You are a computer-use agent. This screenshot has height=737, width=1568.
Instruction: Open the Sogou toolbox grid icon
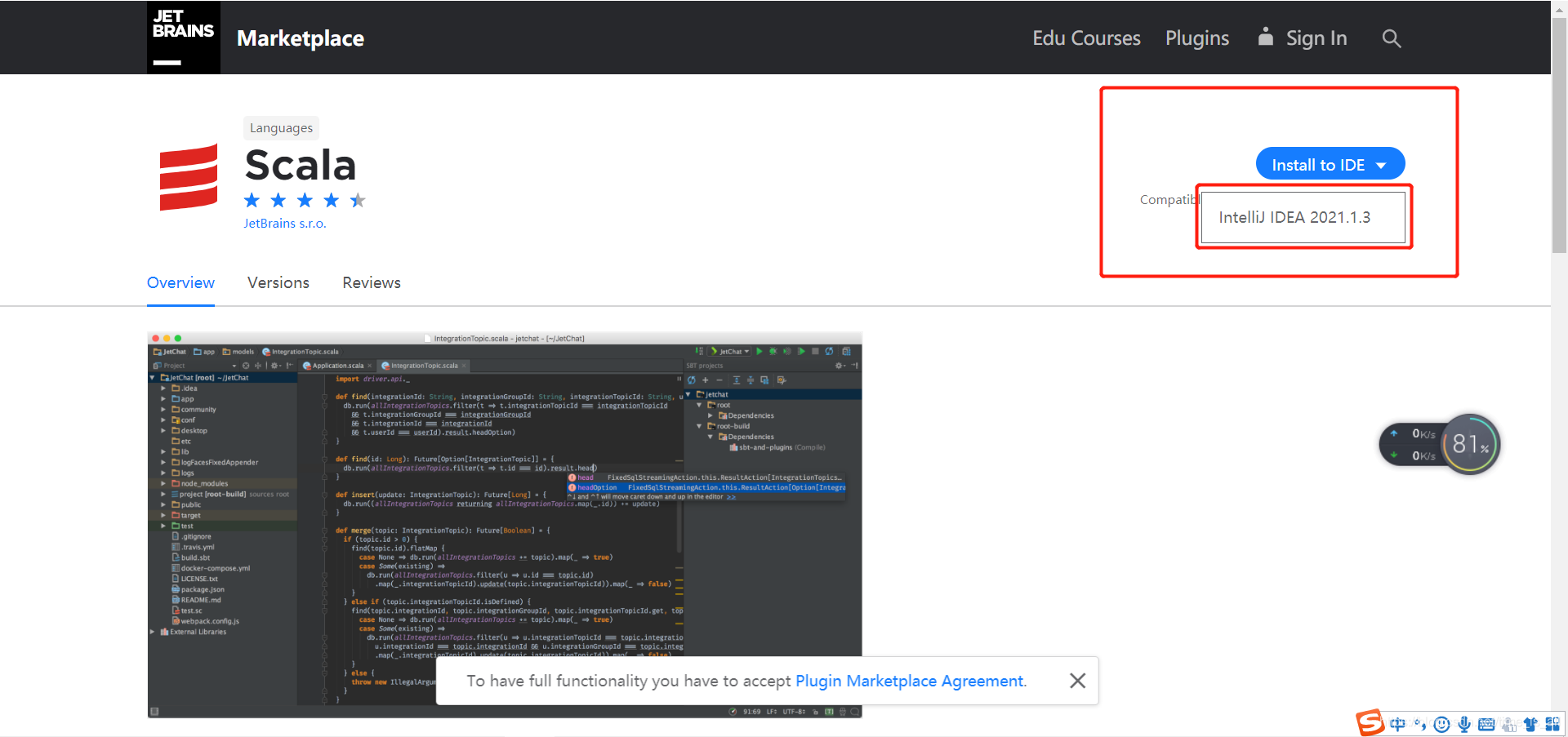[1552, 724]
